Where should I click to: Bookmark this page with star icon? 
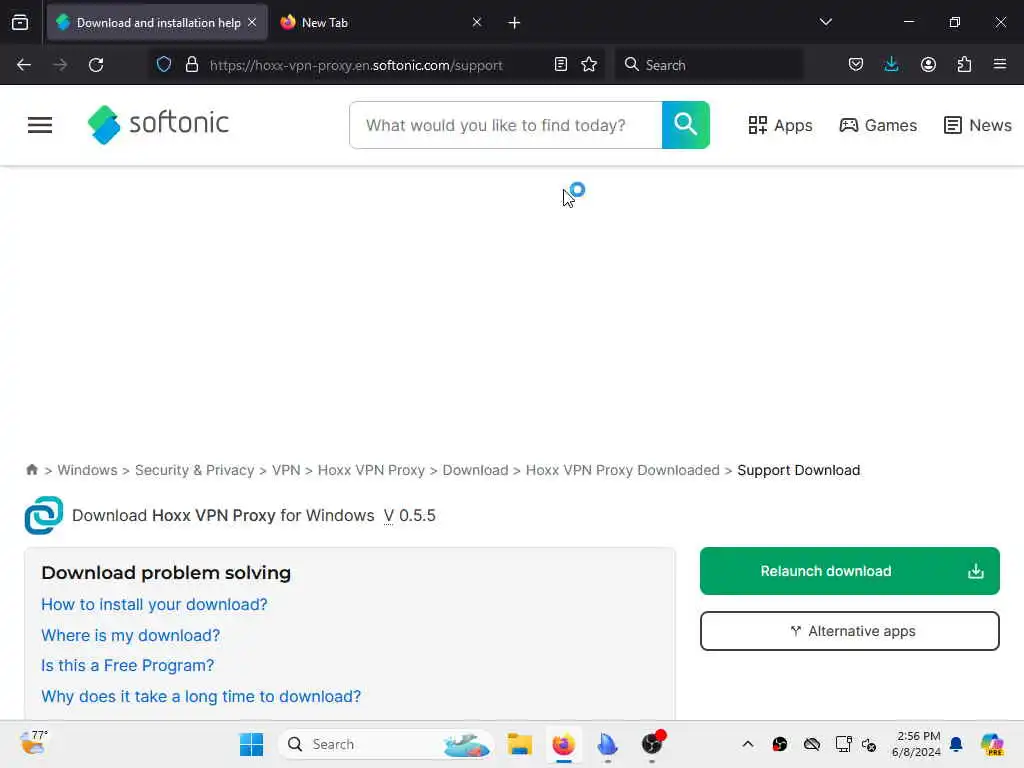[x=589, y=64]
